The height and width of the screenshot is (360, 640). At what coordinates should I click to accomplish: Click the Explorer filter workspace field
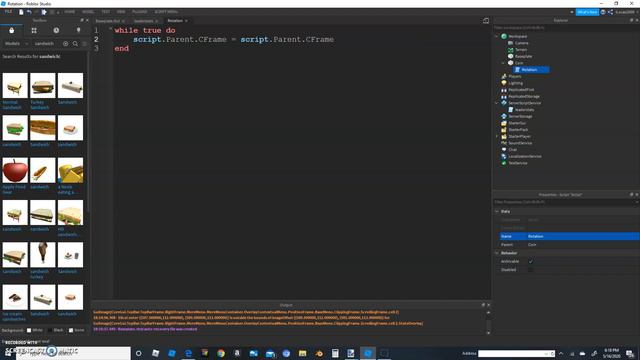565,28
